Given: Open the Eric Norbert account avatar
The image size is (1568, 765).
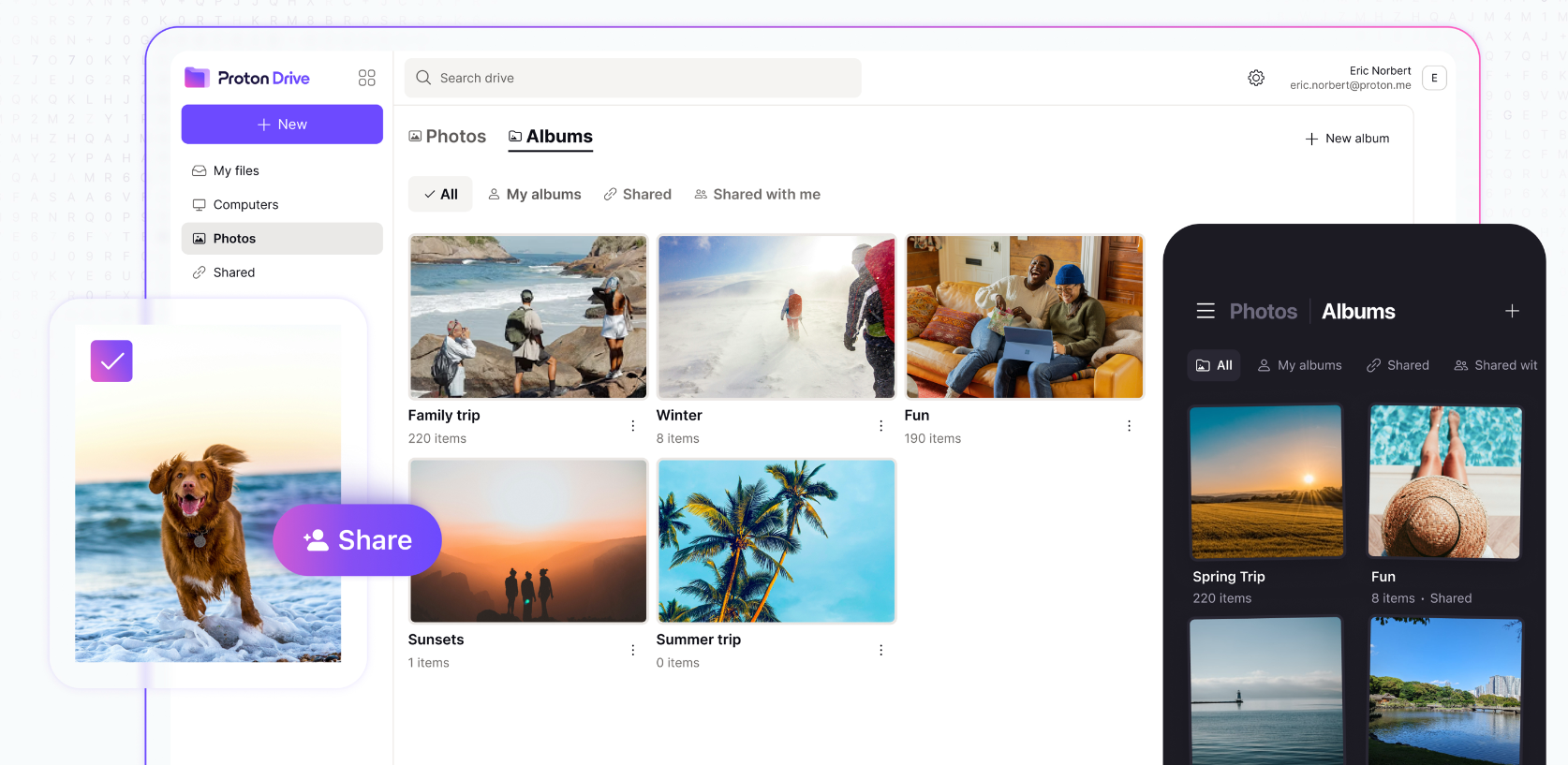Looking at the screenshot, I should click(x=1434, y=78).
